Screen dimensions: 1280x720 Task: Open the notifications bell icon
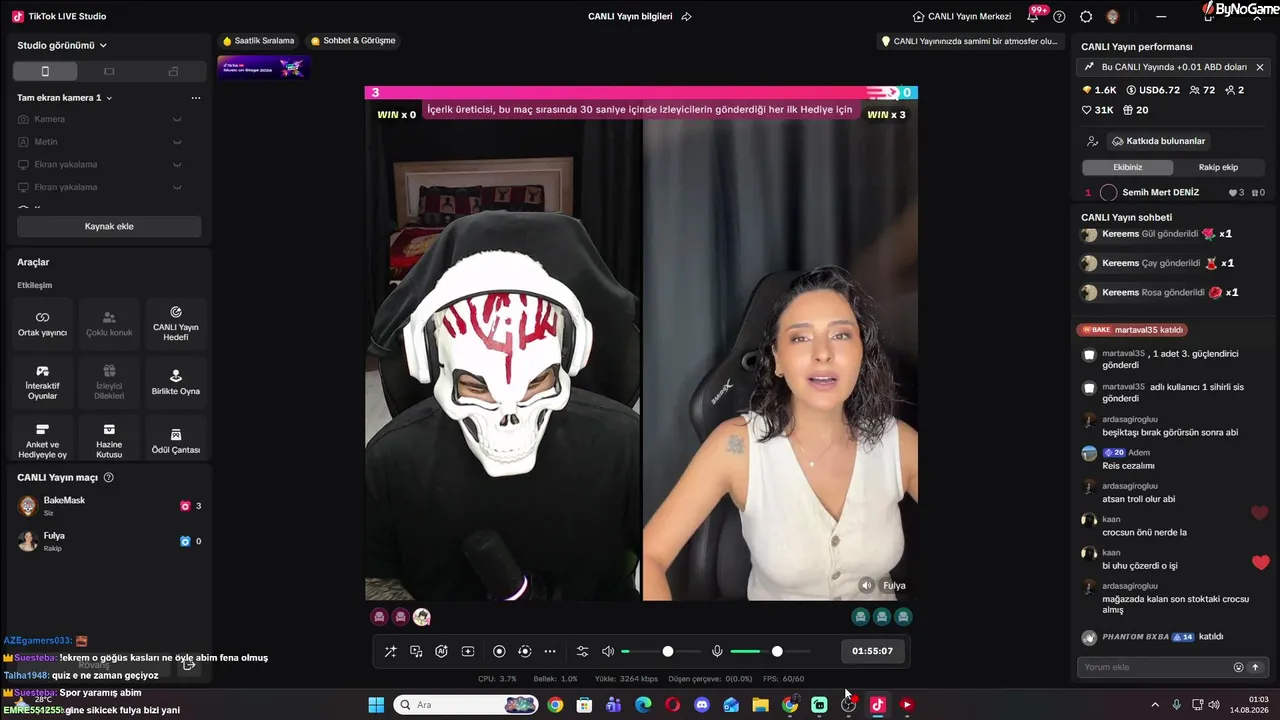pyautogui.click(x=1033, y=16)
